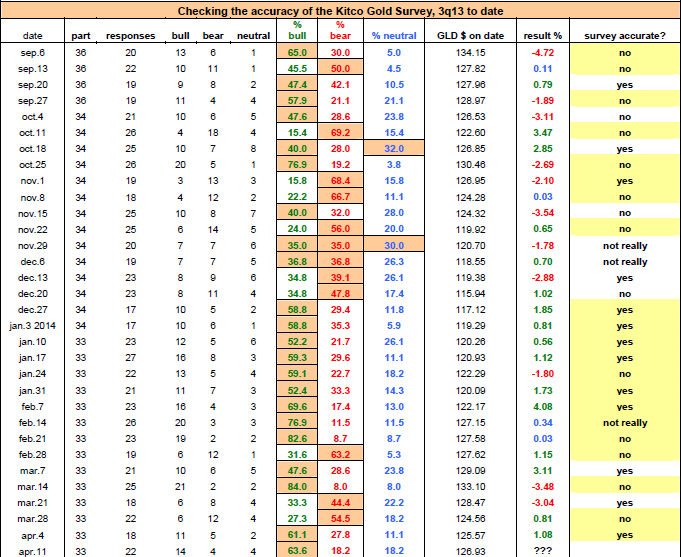Select the 63.2 % bear cell in feb.28 row
Image resolution: width=681 pixels, height=557 pixels.
pos(340,455)
